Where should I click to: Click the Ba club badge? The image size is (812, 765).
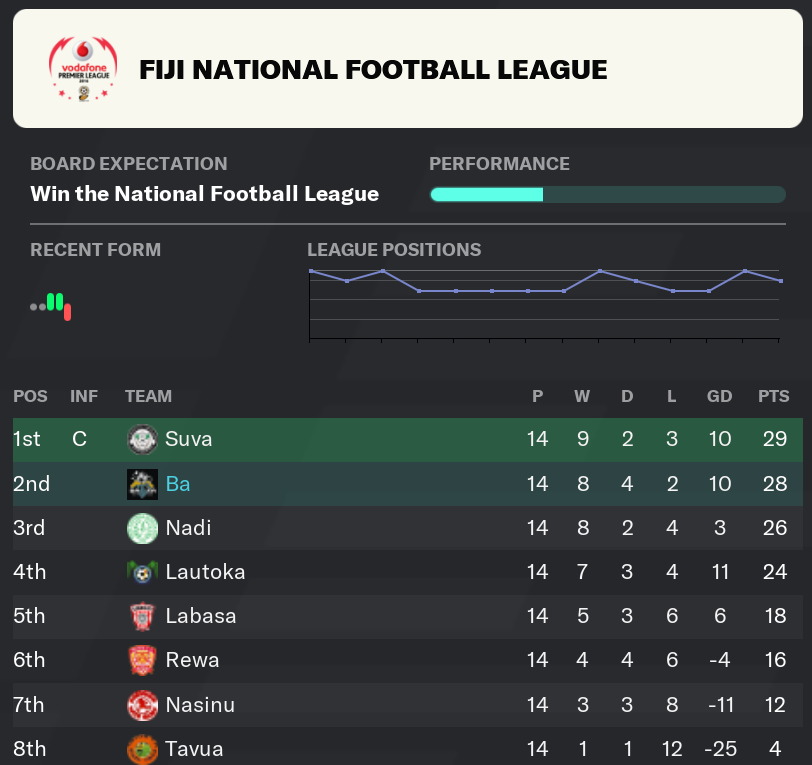click(142, 484)
